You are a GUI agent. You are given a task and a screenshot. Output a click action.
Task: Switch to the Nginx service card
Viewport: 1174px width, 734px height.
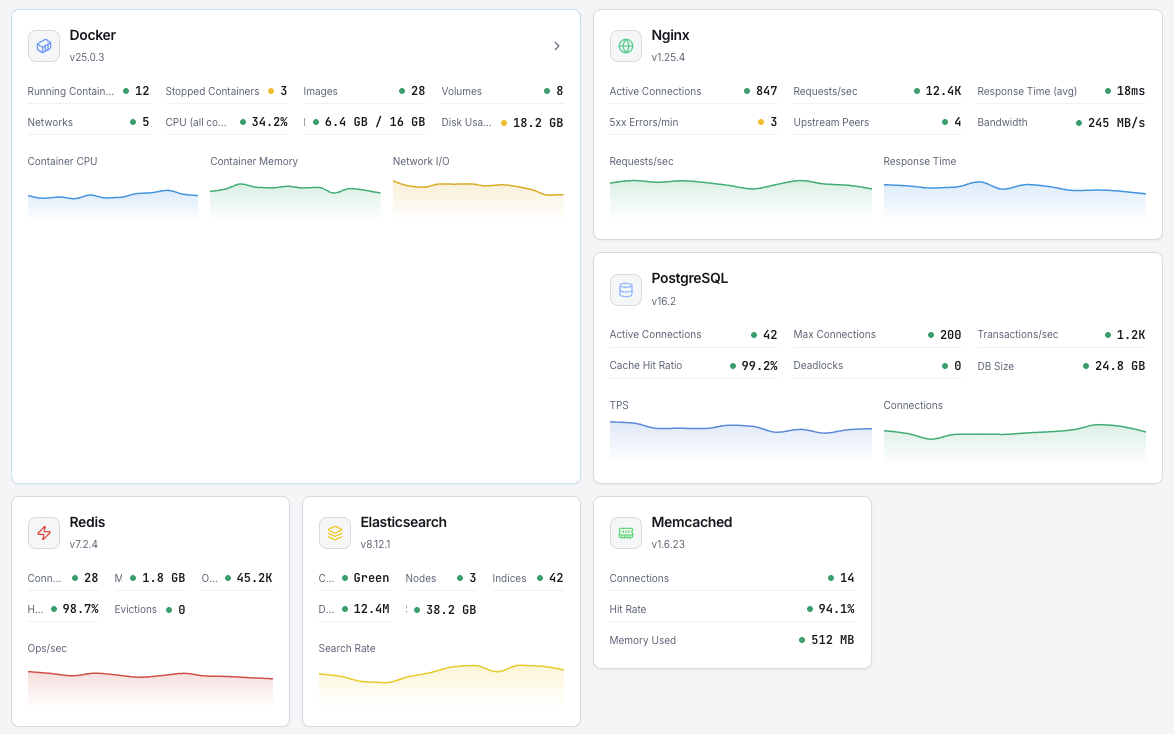[671, 35]
